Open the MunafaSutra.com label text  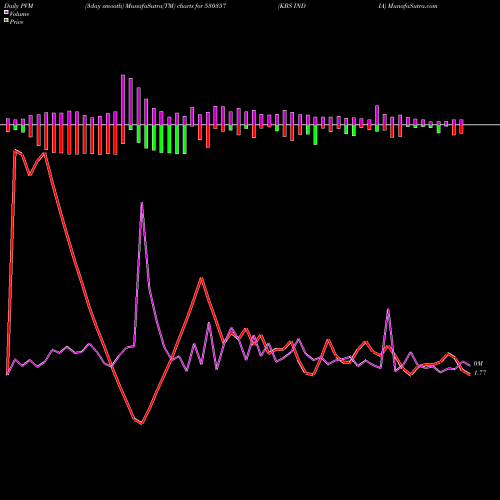[413, 6]
